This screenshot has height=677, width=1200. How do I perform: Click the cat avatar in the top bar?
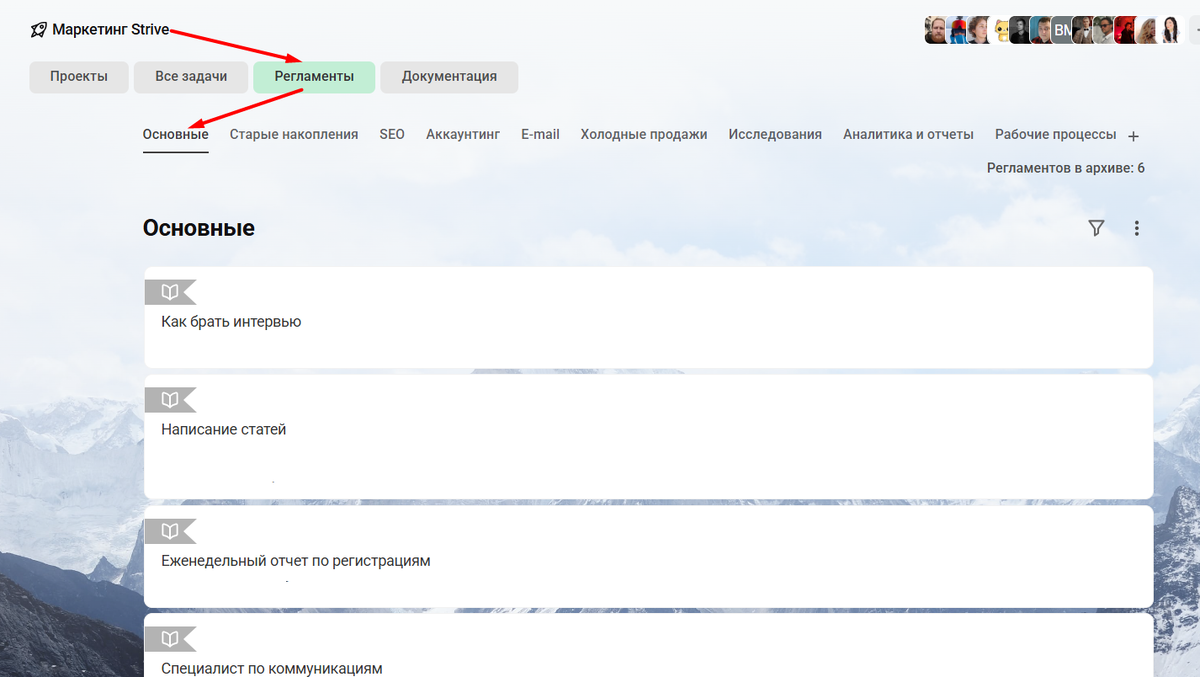click(x=1002, y=30)
